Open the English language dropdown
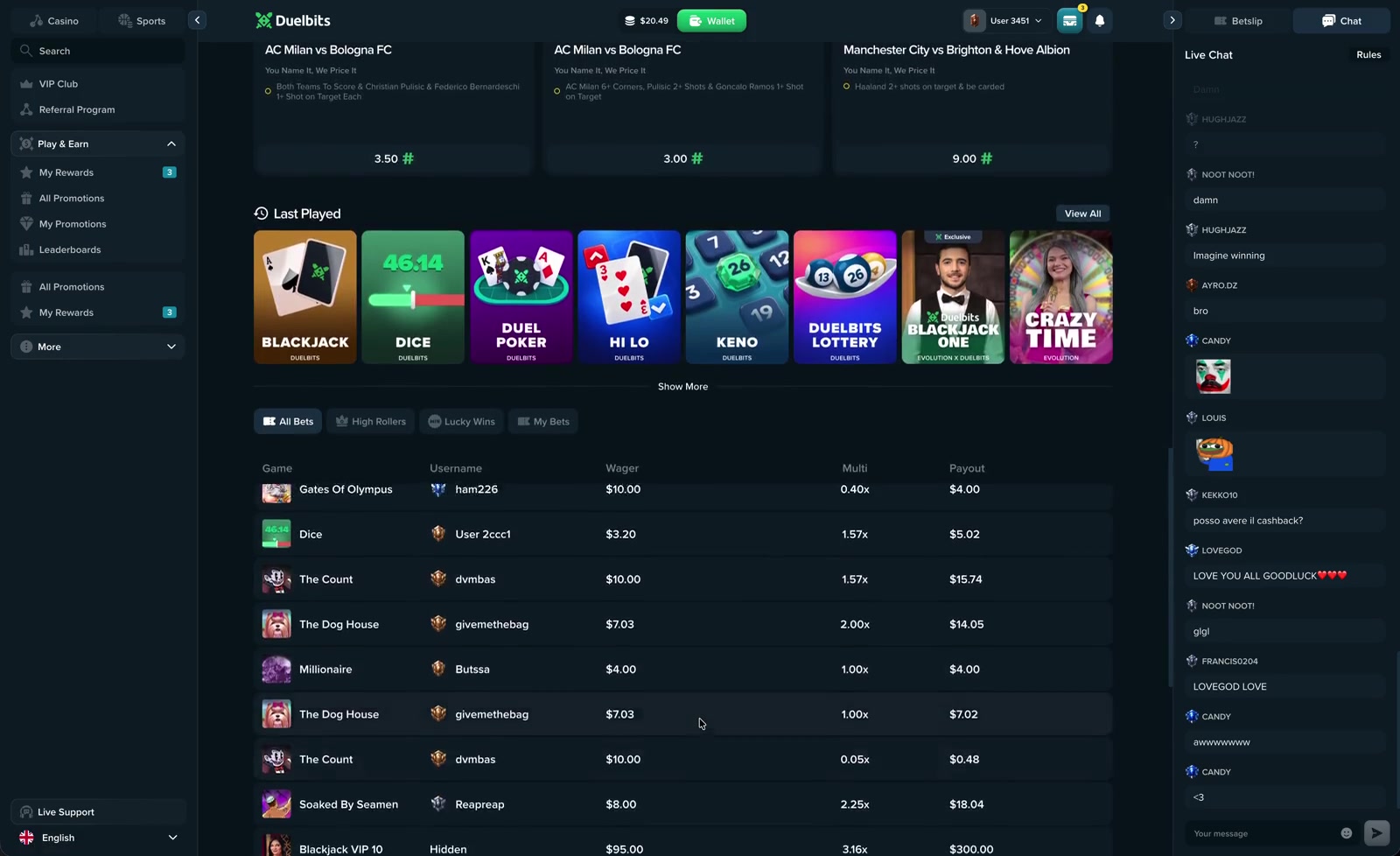The height and width of the screenshot is (856, 1400). pos(97,838)
